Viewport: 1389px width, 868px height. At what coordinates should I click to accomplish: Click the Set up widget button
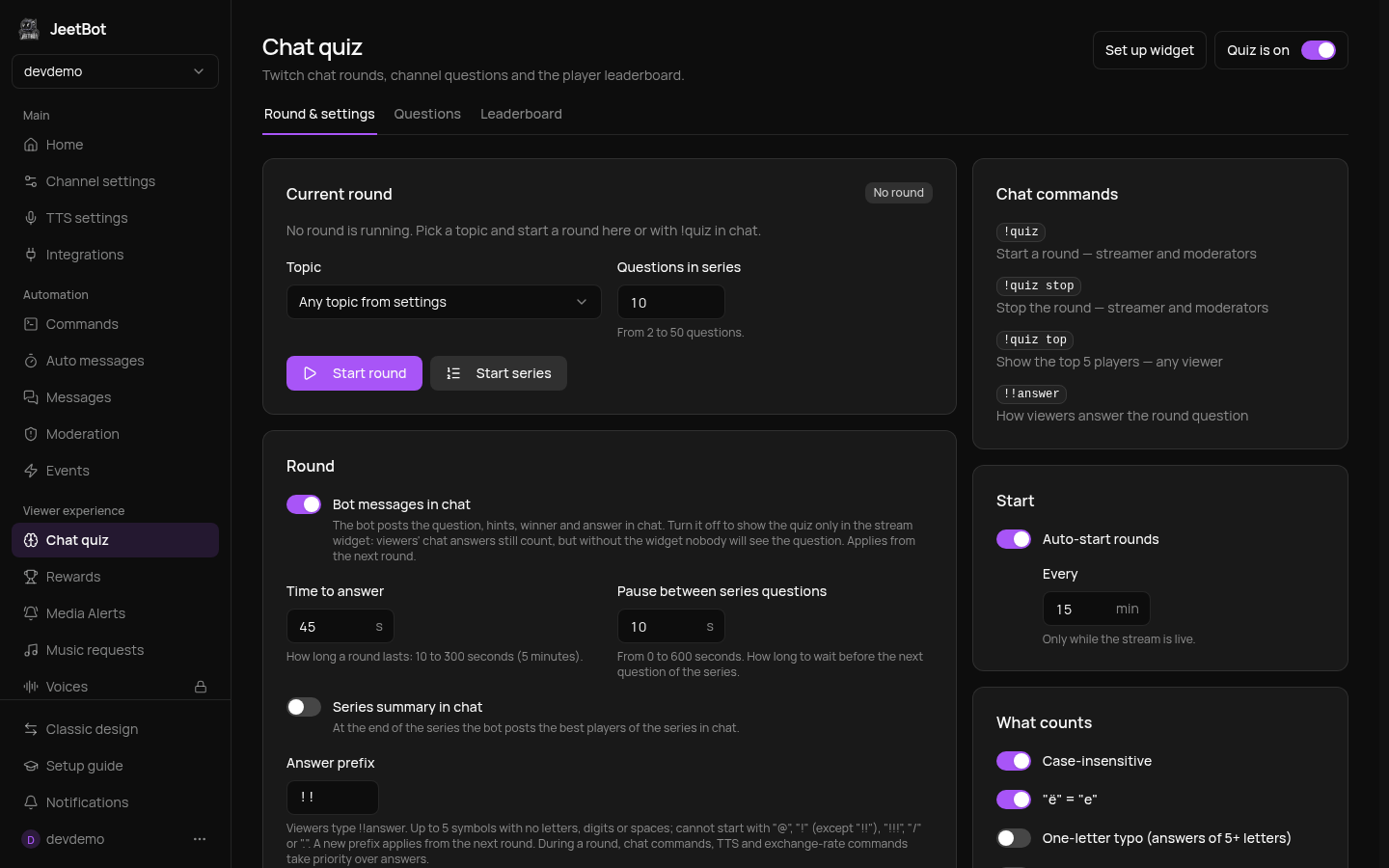pyautogui.click(x=1150, y=50)
